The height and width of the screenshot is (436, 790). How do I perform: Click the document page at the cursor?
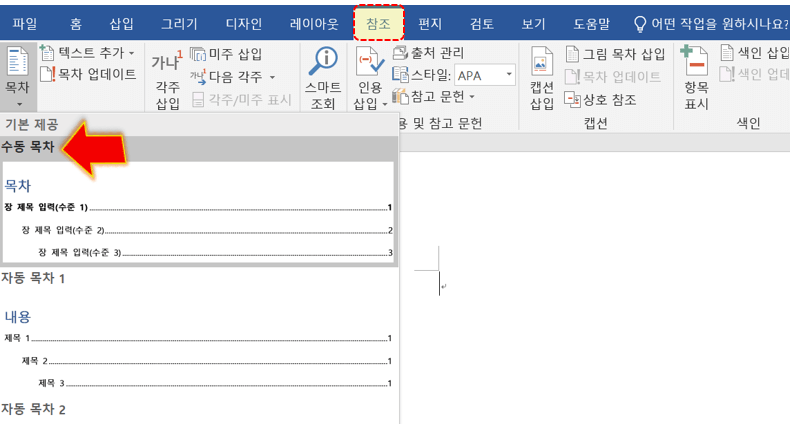(x=439, y=283)
